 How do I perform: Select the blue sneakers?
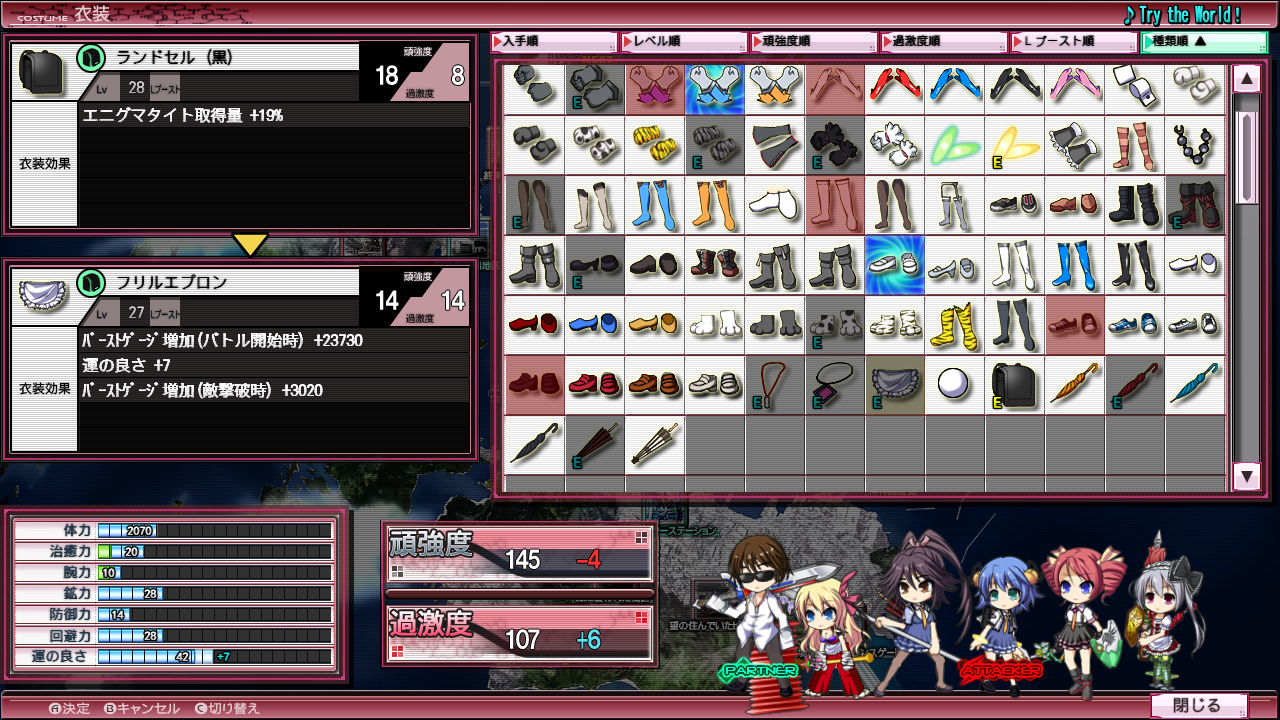(1135, 325)
